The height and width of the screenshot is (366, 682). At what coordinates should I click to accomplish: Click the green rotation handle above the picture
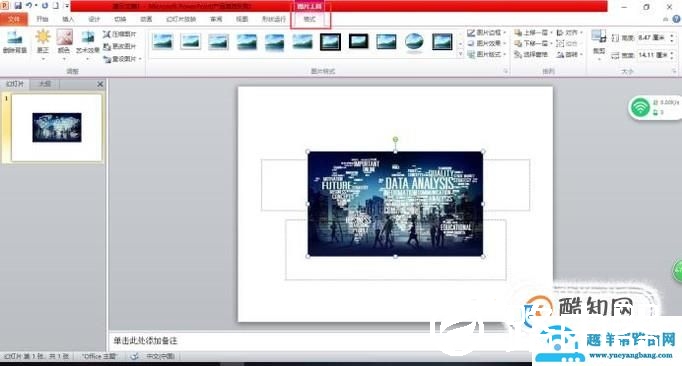pos(395,140)
